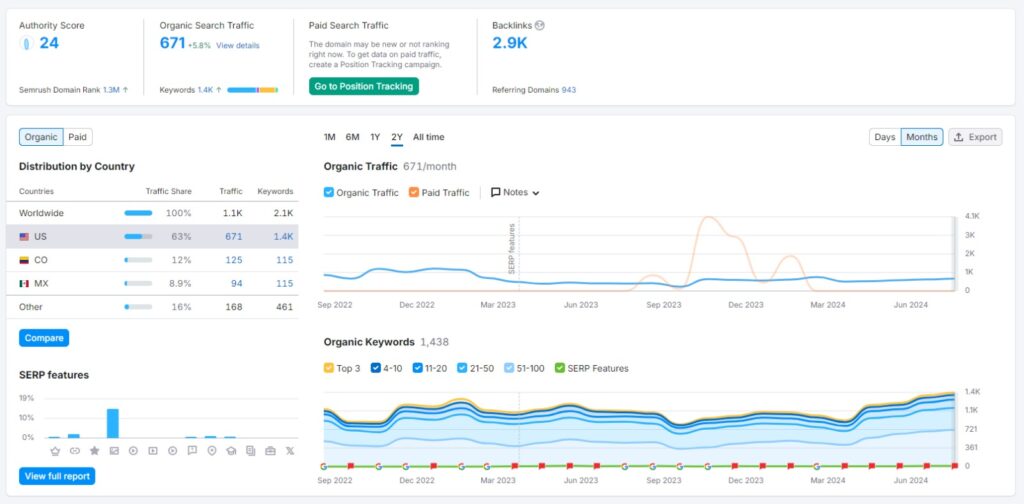
Task: Click the Export button
Action: point(975,137)
